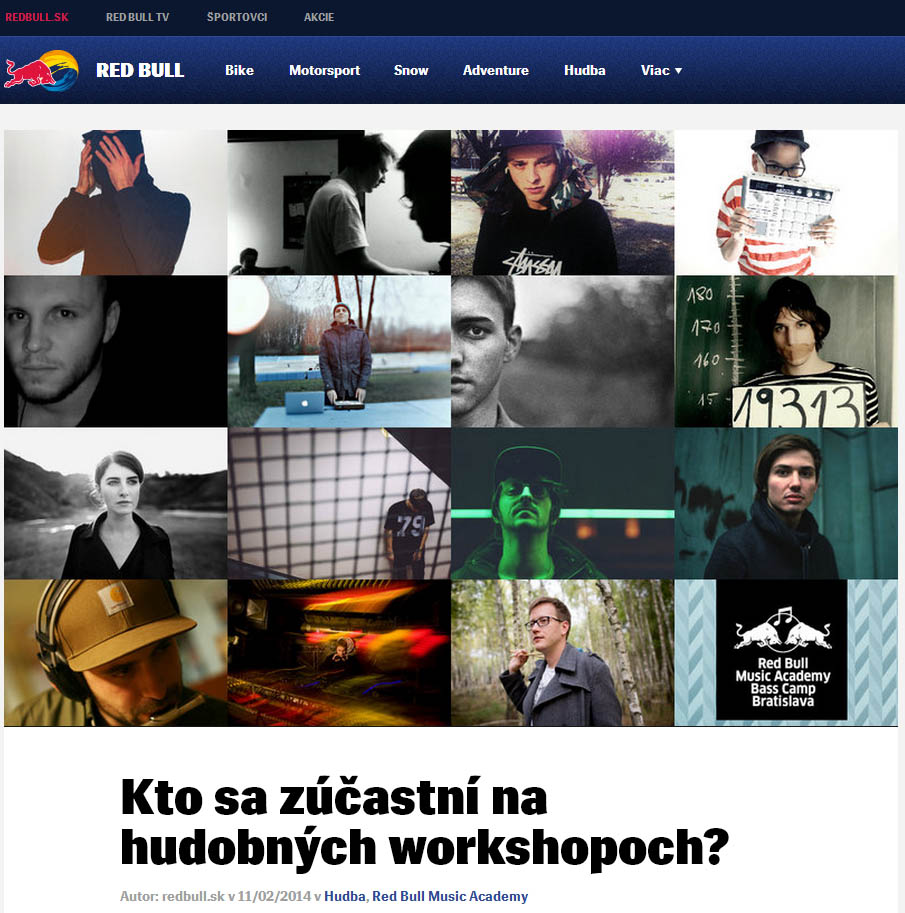Go to the Motorsport section
The height and width of the screenshot is (913, 905).
pyautogui.click(x=324, y=70)
